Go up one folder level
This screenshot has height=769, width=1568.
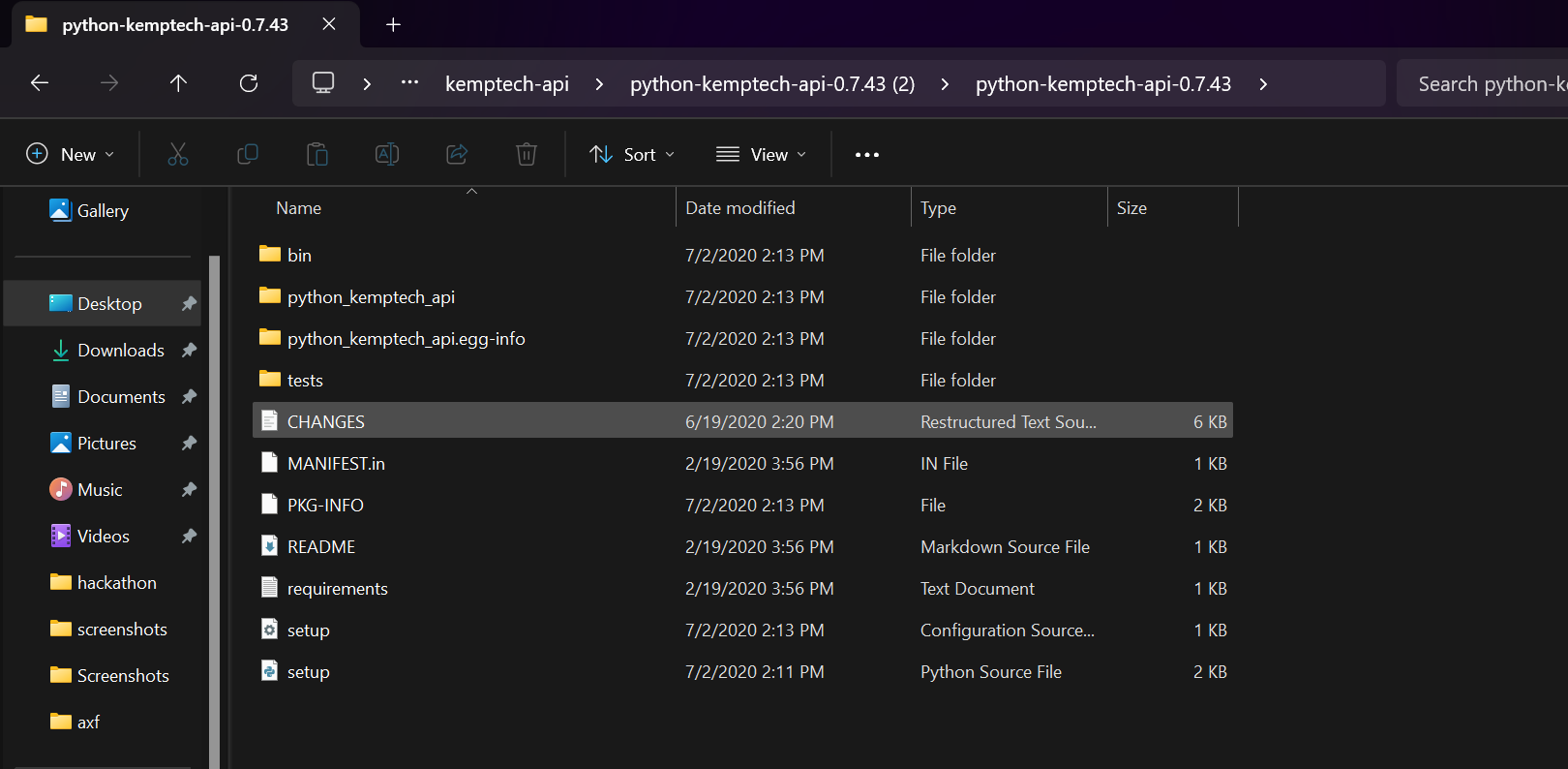pos(178,83)
